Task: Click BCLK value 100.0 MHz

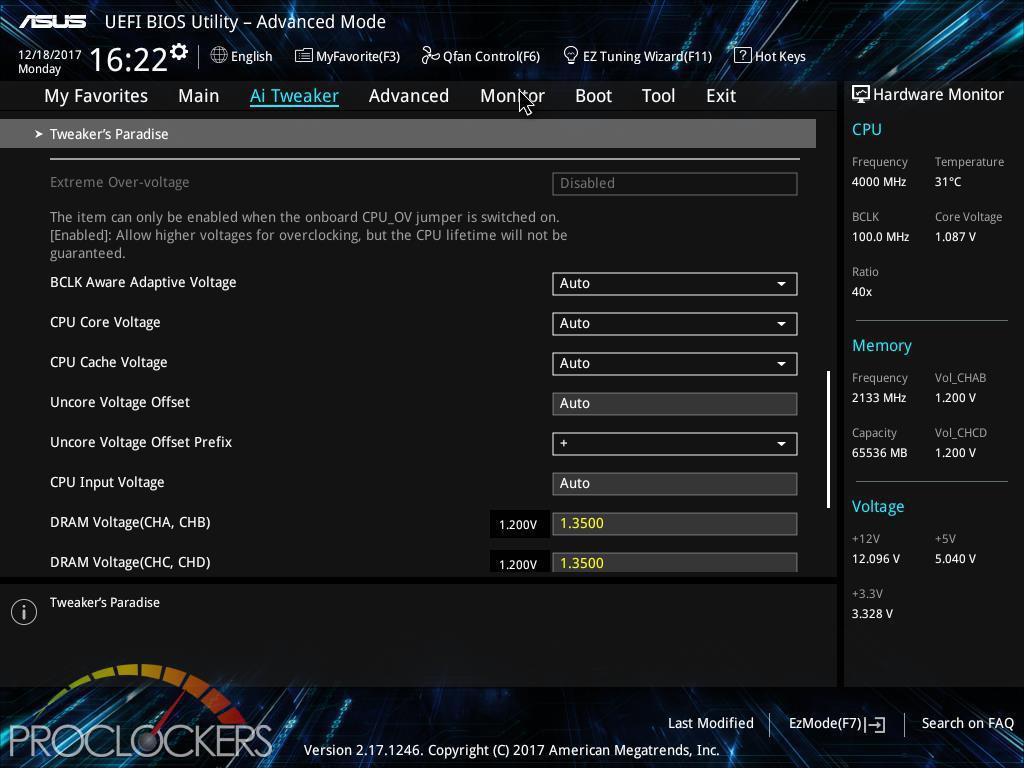Action: point(880,236)
